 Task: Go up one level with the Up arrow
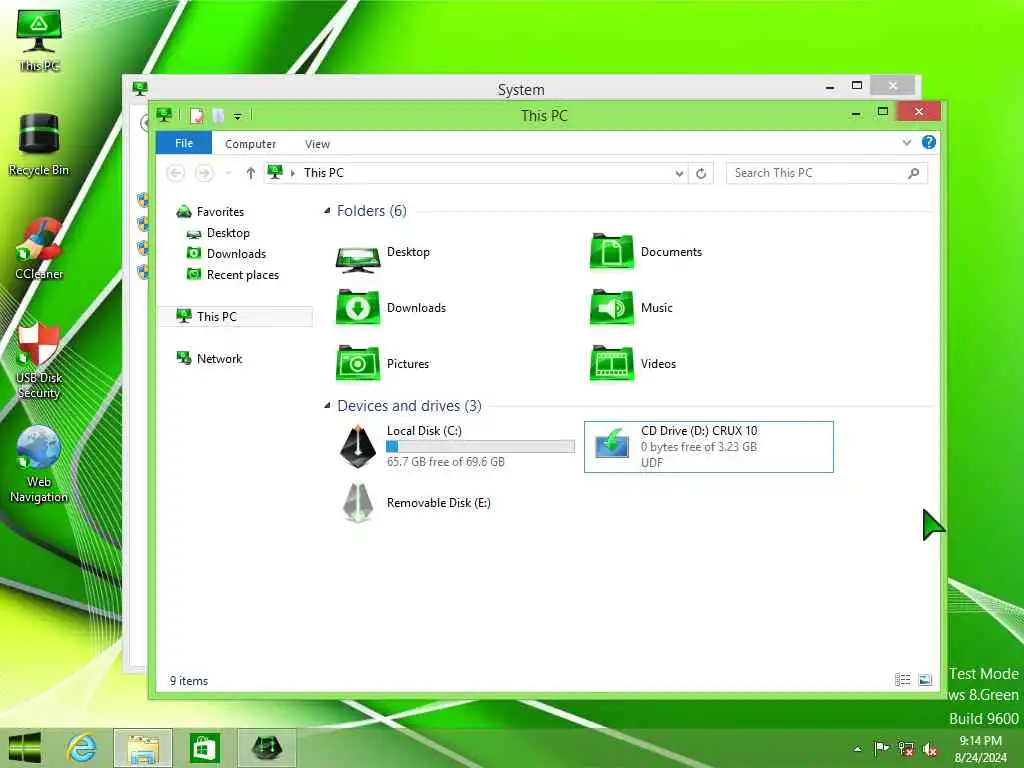click(x=250, y=173)
